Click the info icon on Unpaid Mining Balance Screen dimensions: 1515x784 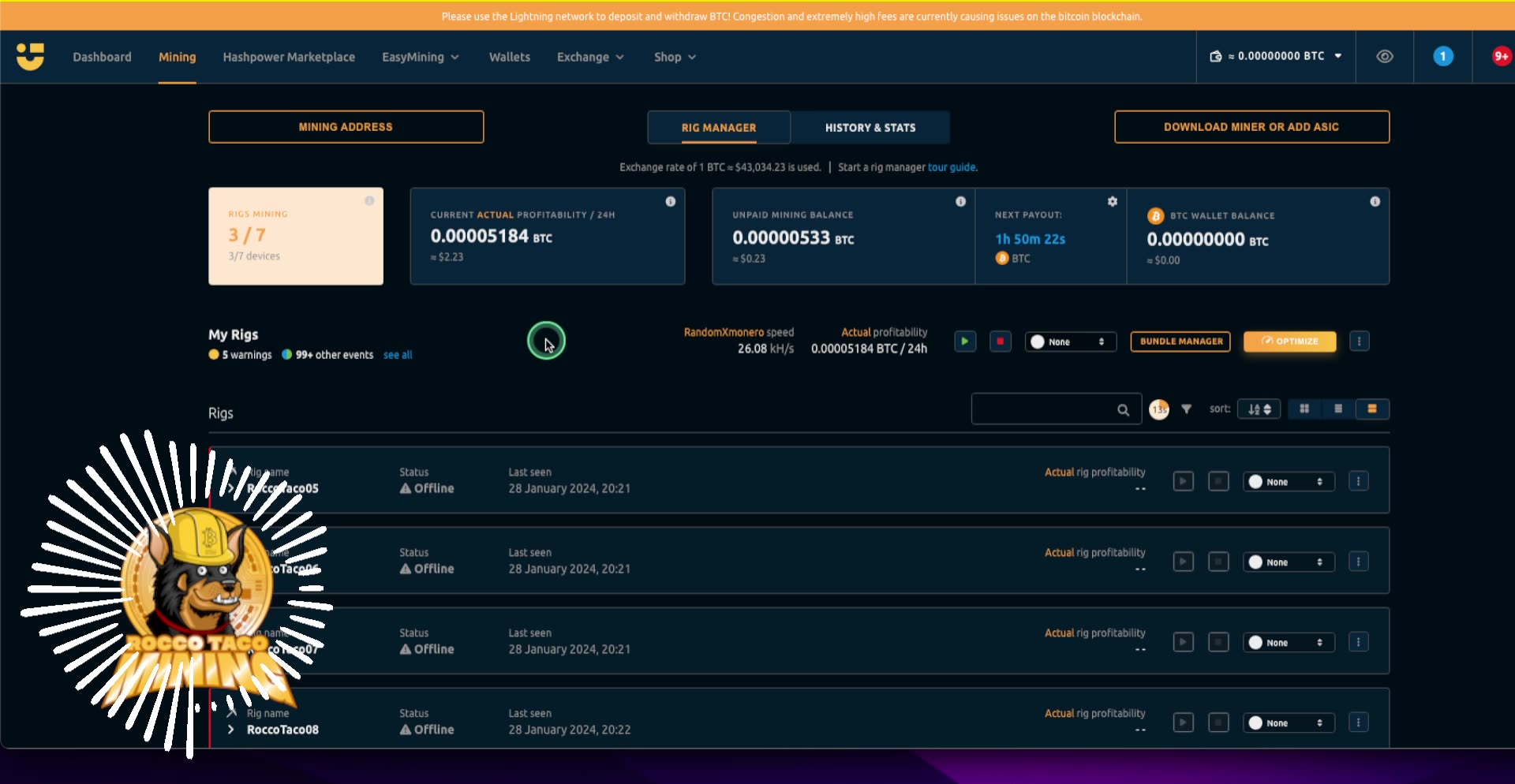point(959,201)
